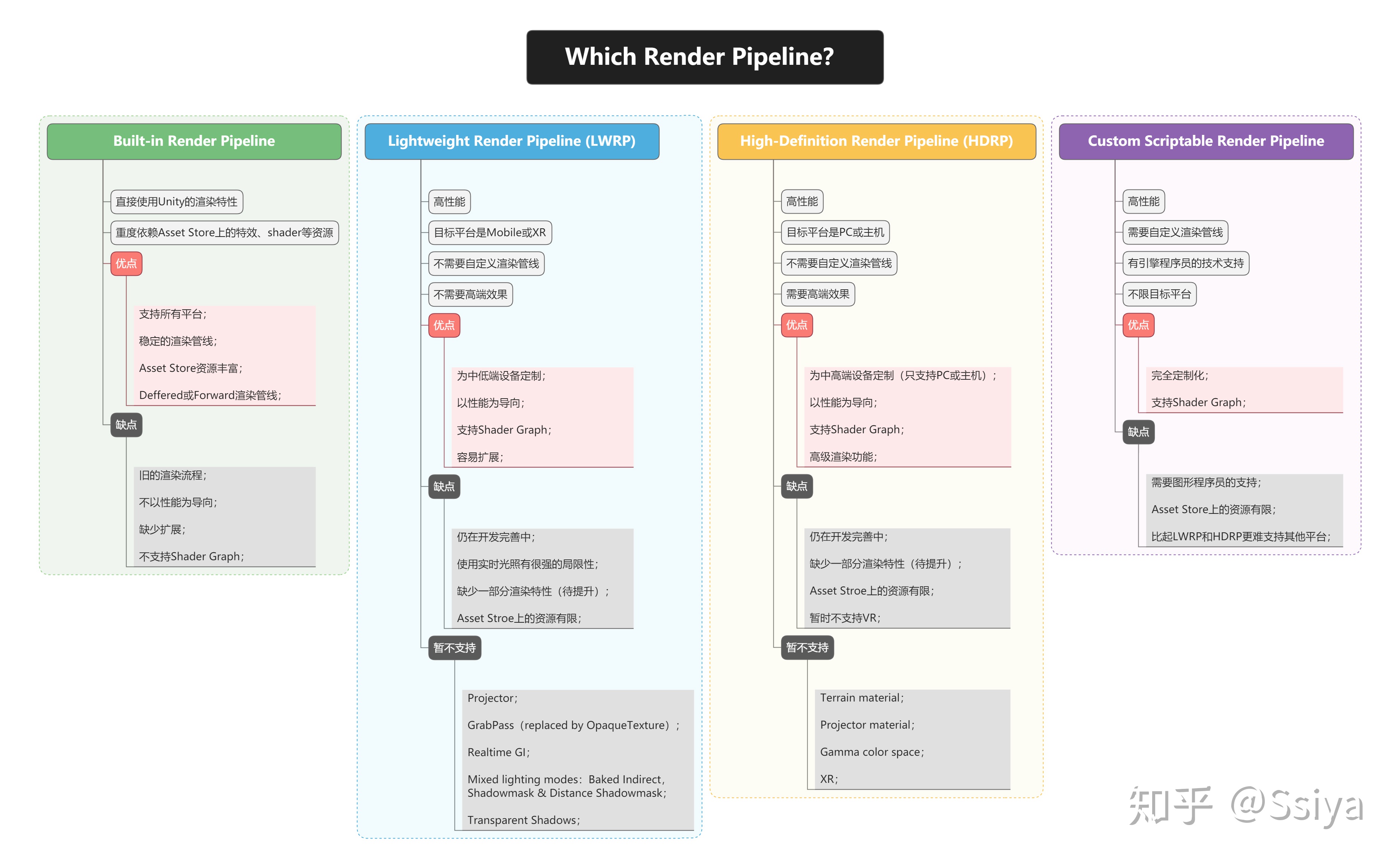The width and height of the screenshot is (1400, 868).
Task: Click the 'Which Render Pipeline?' title node
Action: (x=704, y=57)
